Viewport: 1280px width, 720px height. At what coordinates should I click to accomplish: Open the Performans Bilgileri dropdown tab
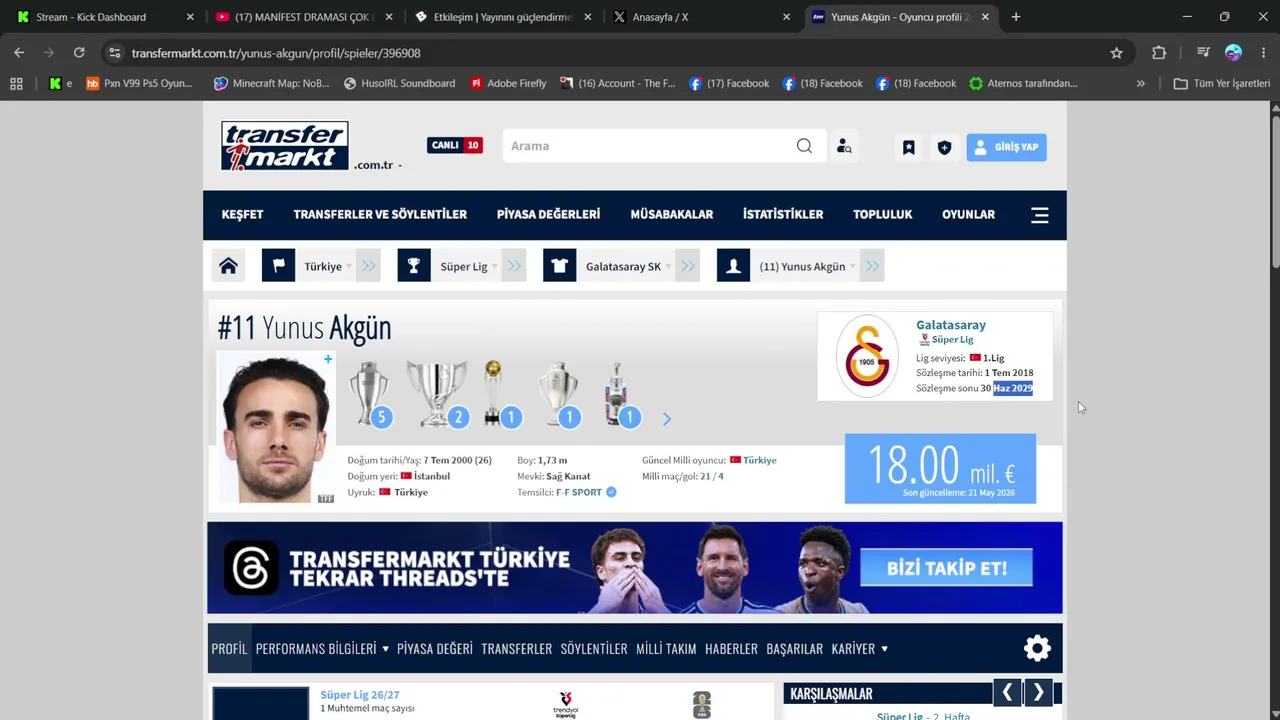(x=322, y=648)
